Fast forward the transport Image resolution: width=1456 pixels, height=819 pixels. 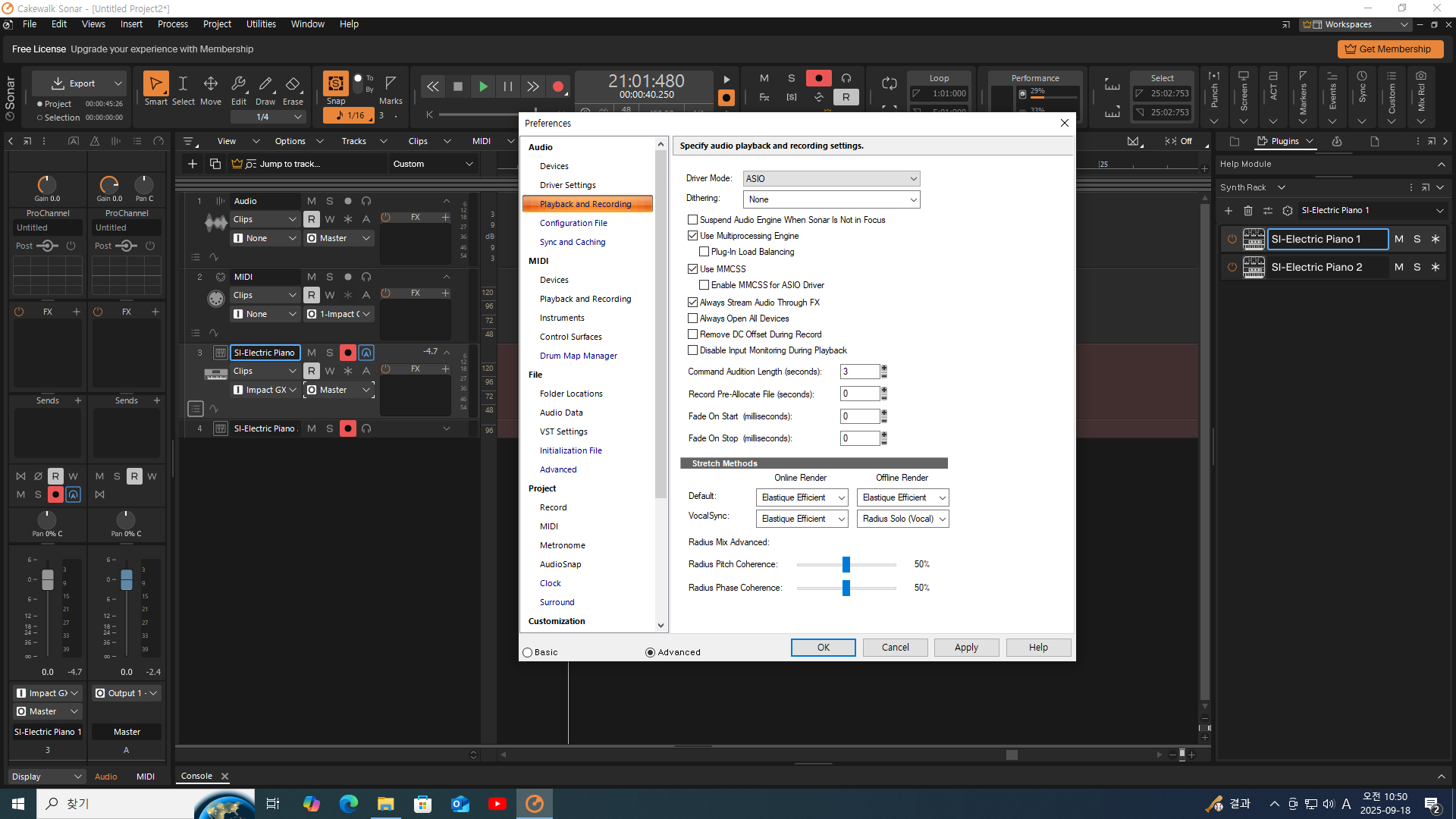pyautogui.click(x=533, y=86)
